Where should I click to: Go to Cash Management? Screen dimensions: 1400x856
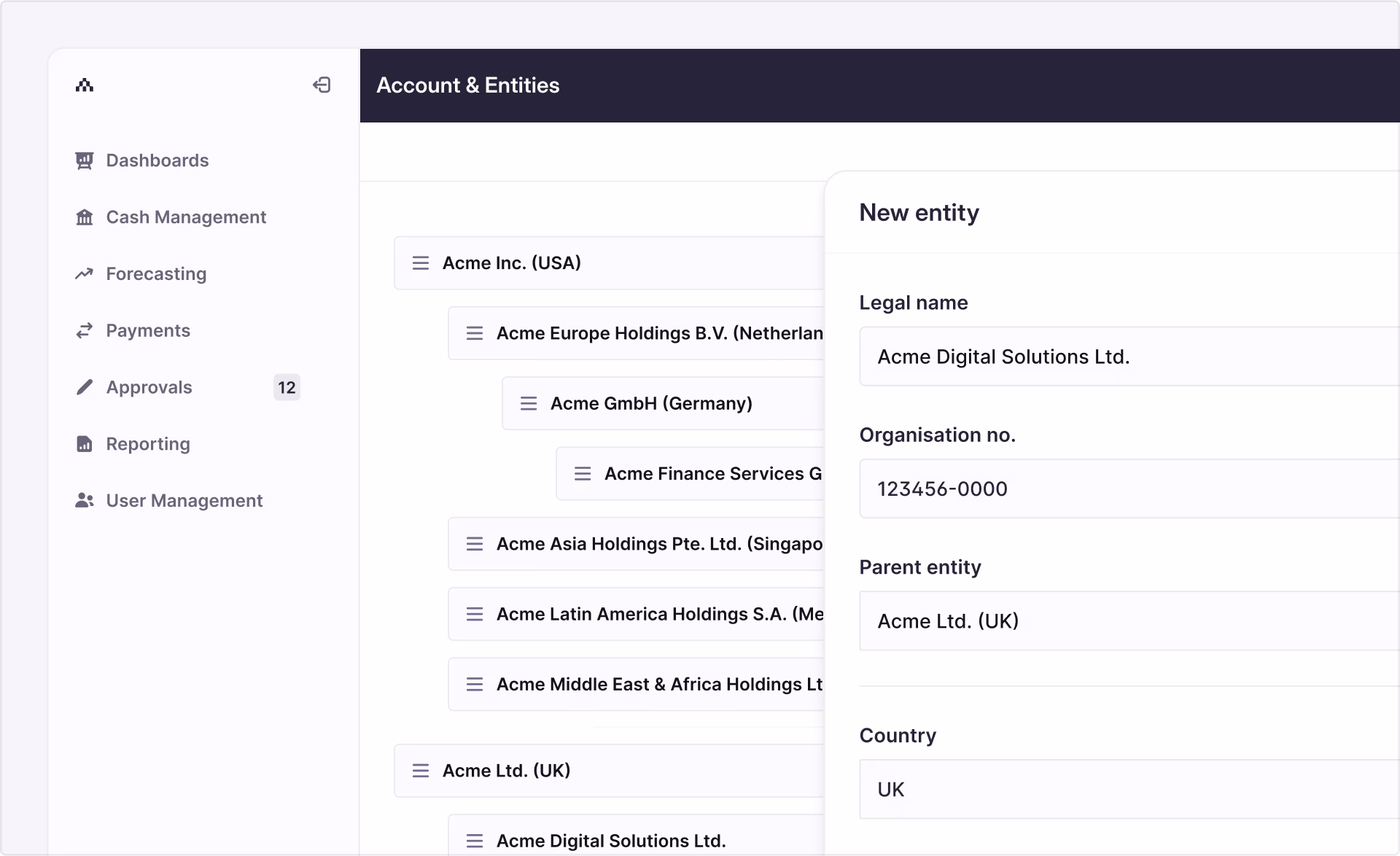point(186,217)
